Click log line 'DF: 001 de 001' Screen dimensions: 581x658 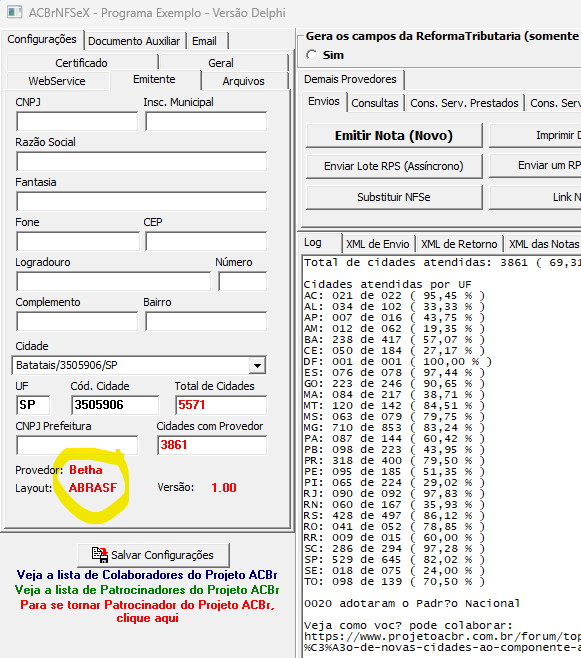point(397,362)
